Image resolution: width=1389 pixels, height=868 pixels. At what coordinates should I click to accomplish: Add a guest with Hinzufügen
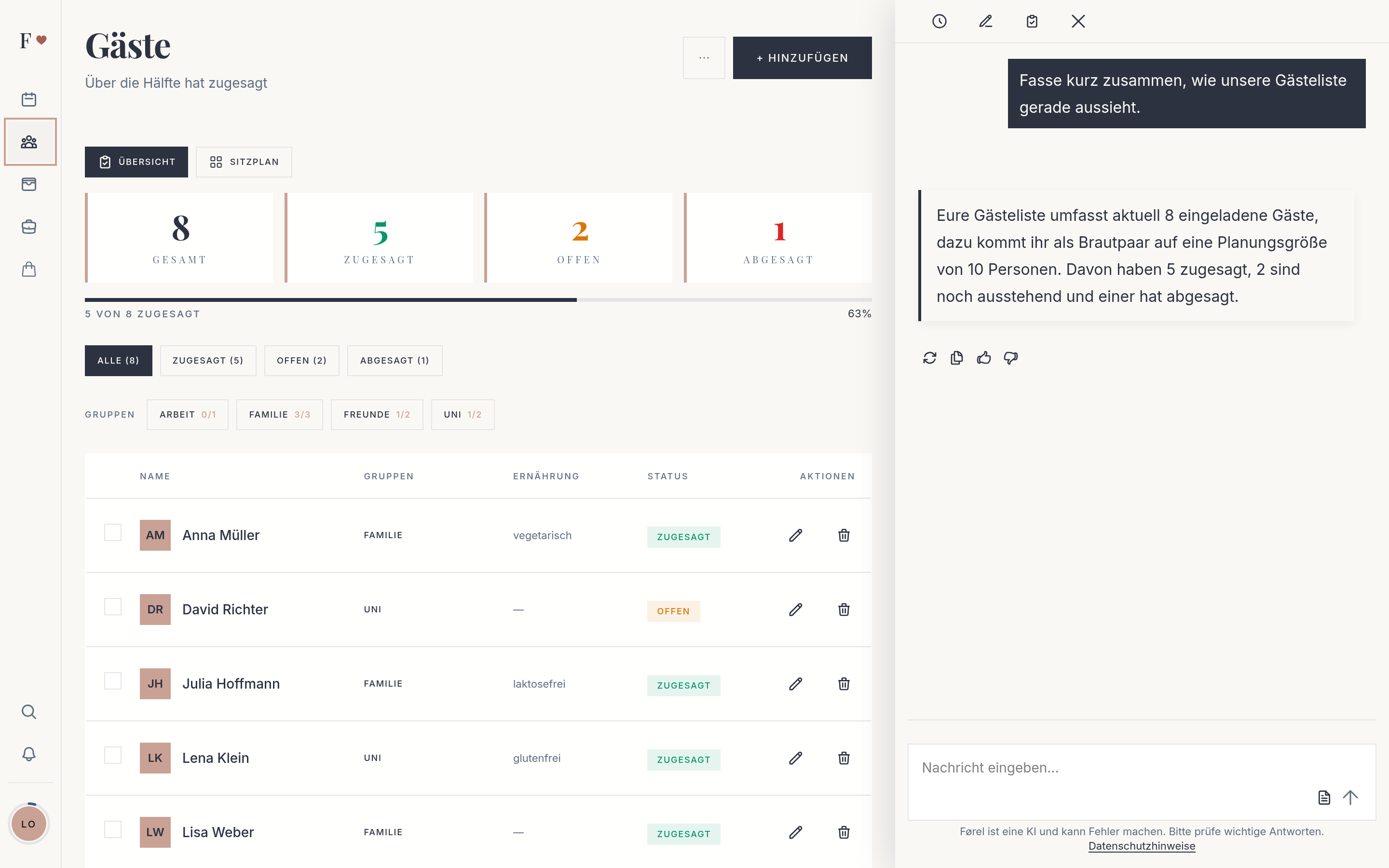tap(802, 58)
